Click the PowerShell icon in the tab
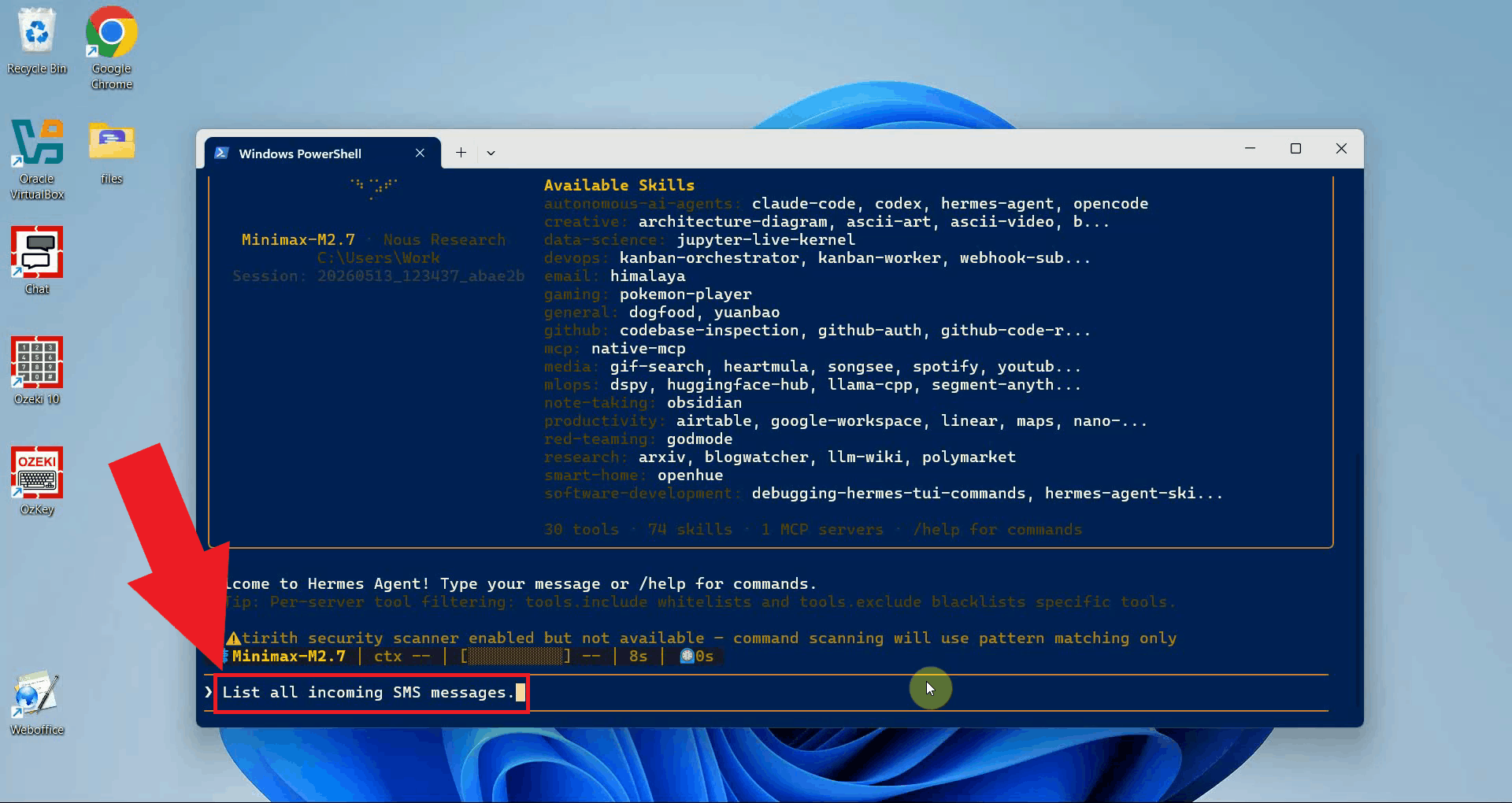The image size is (1512, 803). [222, 153]
